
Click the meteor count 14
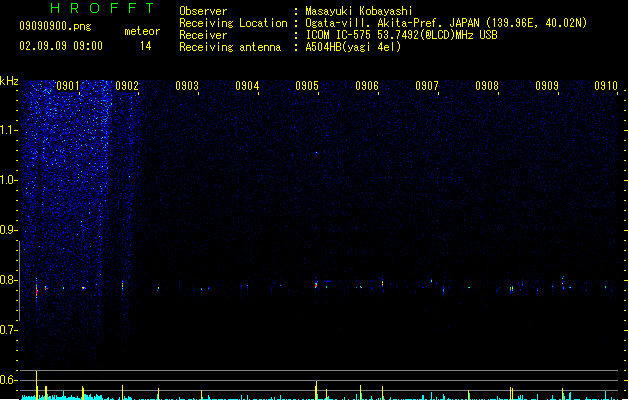click(x=146, y=46)
